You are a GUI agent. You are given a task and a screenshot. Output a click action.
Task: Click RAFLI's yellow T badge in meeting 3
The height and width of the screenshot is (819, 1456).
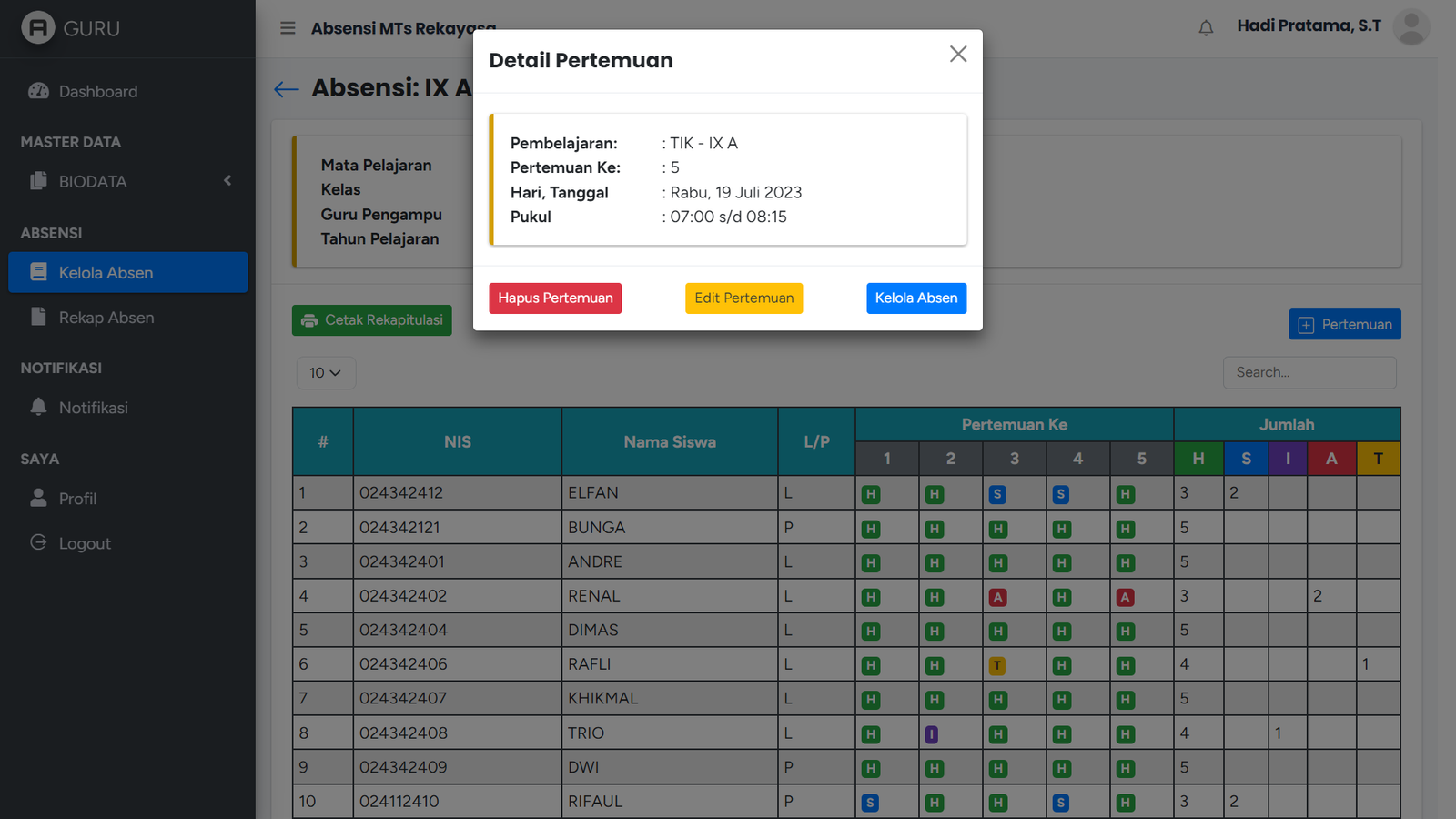(997, 665)
